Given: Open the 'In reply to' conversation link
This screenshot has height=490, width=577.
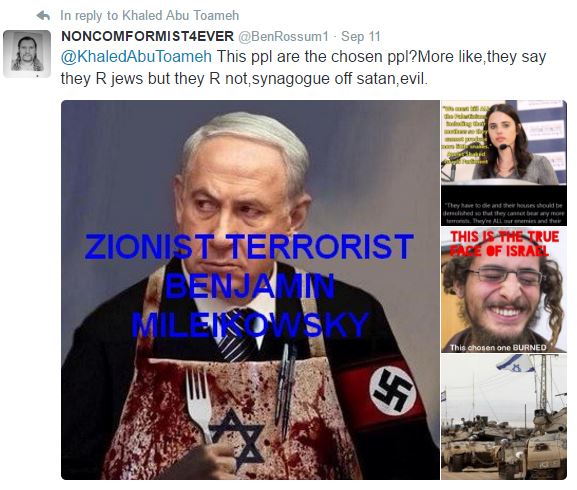Looking at the screenshot, I should (x=149, y=15).
